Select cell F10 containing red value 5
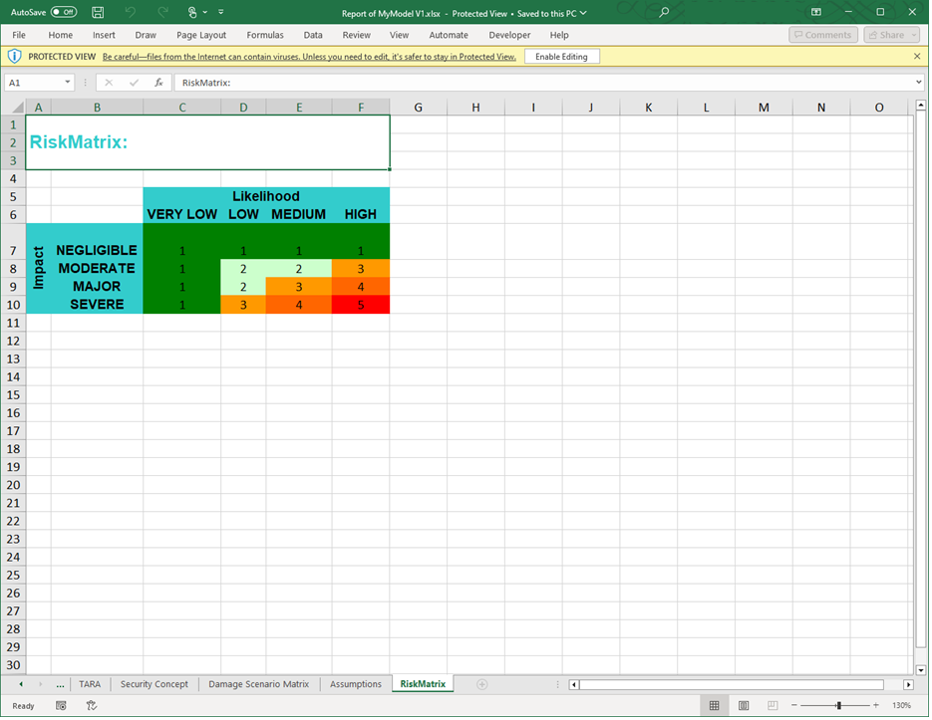This screenshot has width=932, height=720. (360, 304)
